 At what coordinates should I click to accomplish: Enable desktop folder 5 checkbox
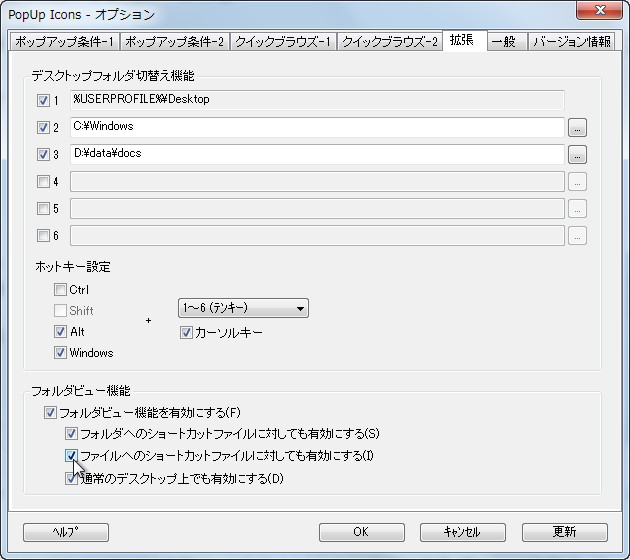tap(43, 208)
